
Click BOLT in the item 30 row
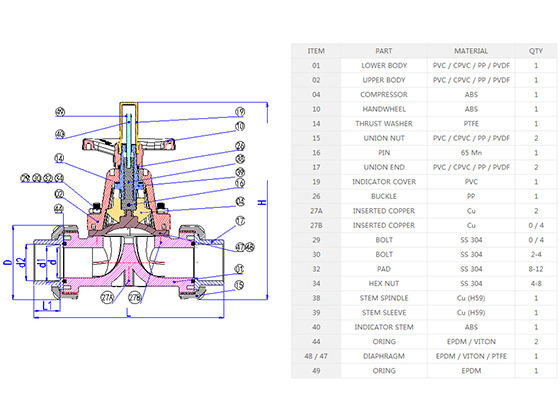[x=384, y=255]
